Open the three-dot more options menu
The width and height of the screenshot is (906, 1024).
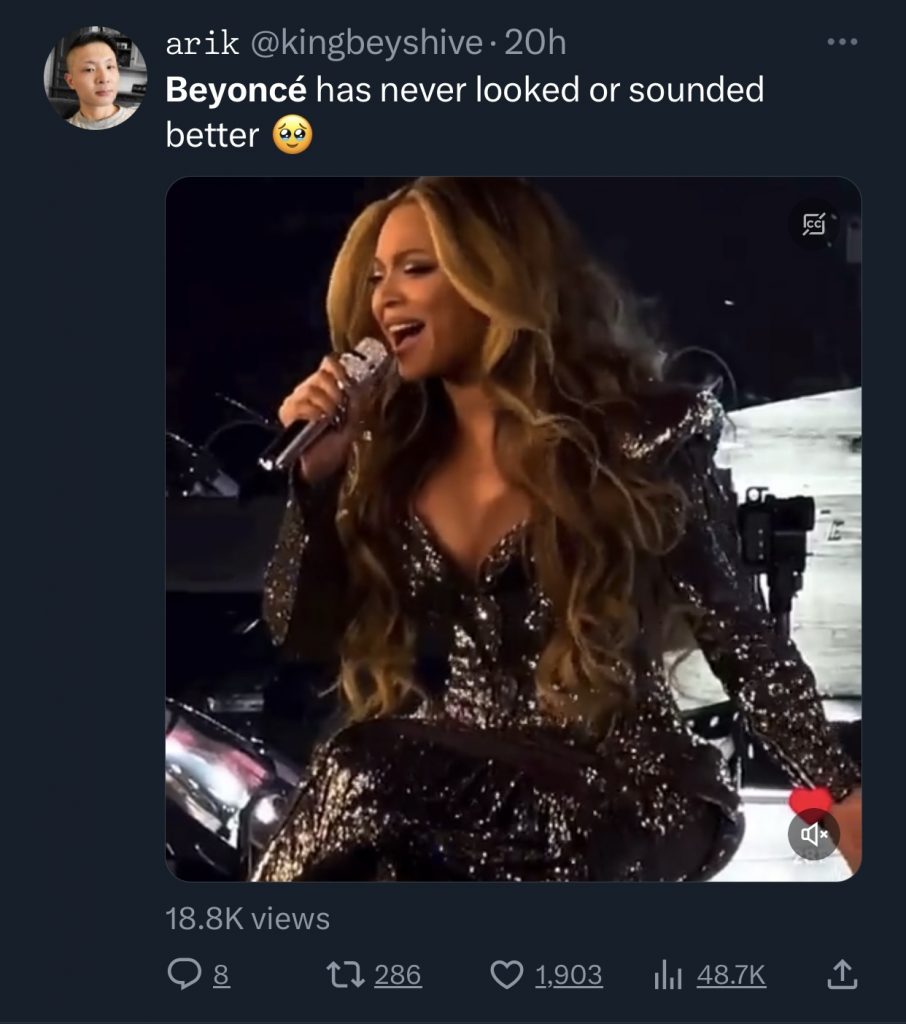click(x=842, y=42)
